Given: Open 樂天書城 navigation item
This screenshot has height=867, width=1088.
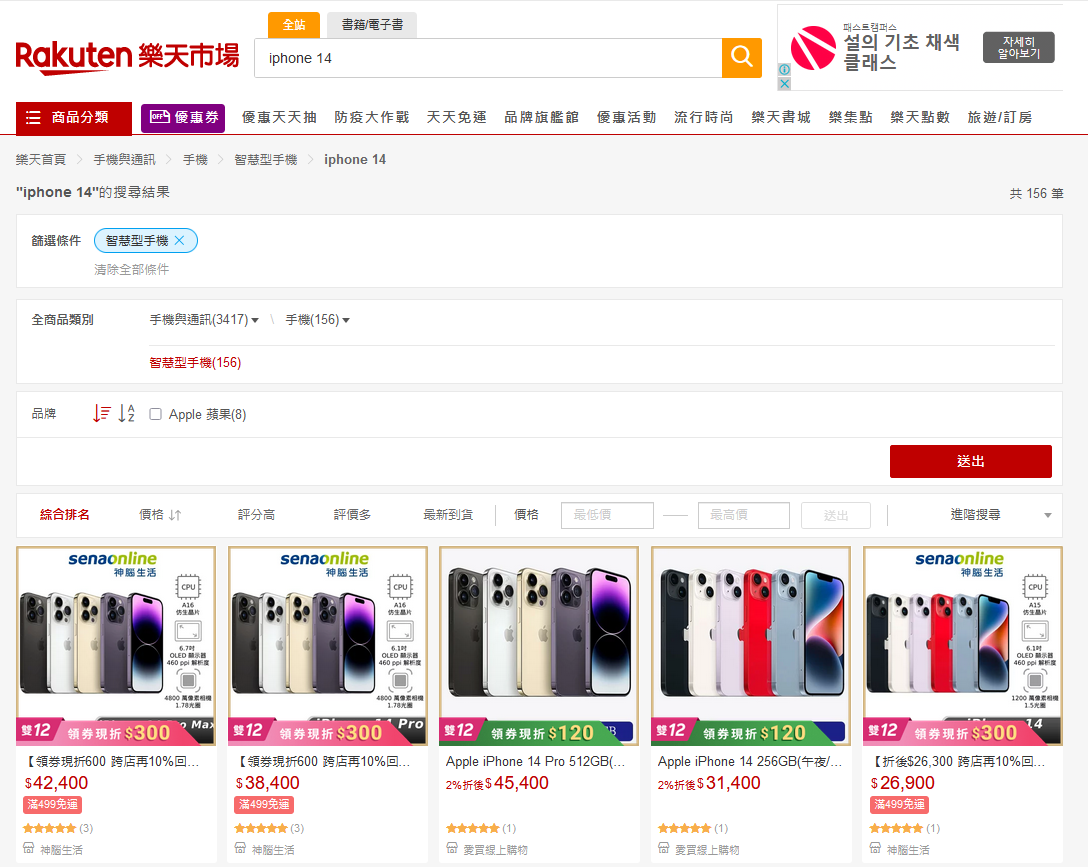Looking at the screenshot, I should (x=781, y=117).
